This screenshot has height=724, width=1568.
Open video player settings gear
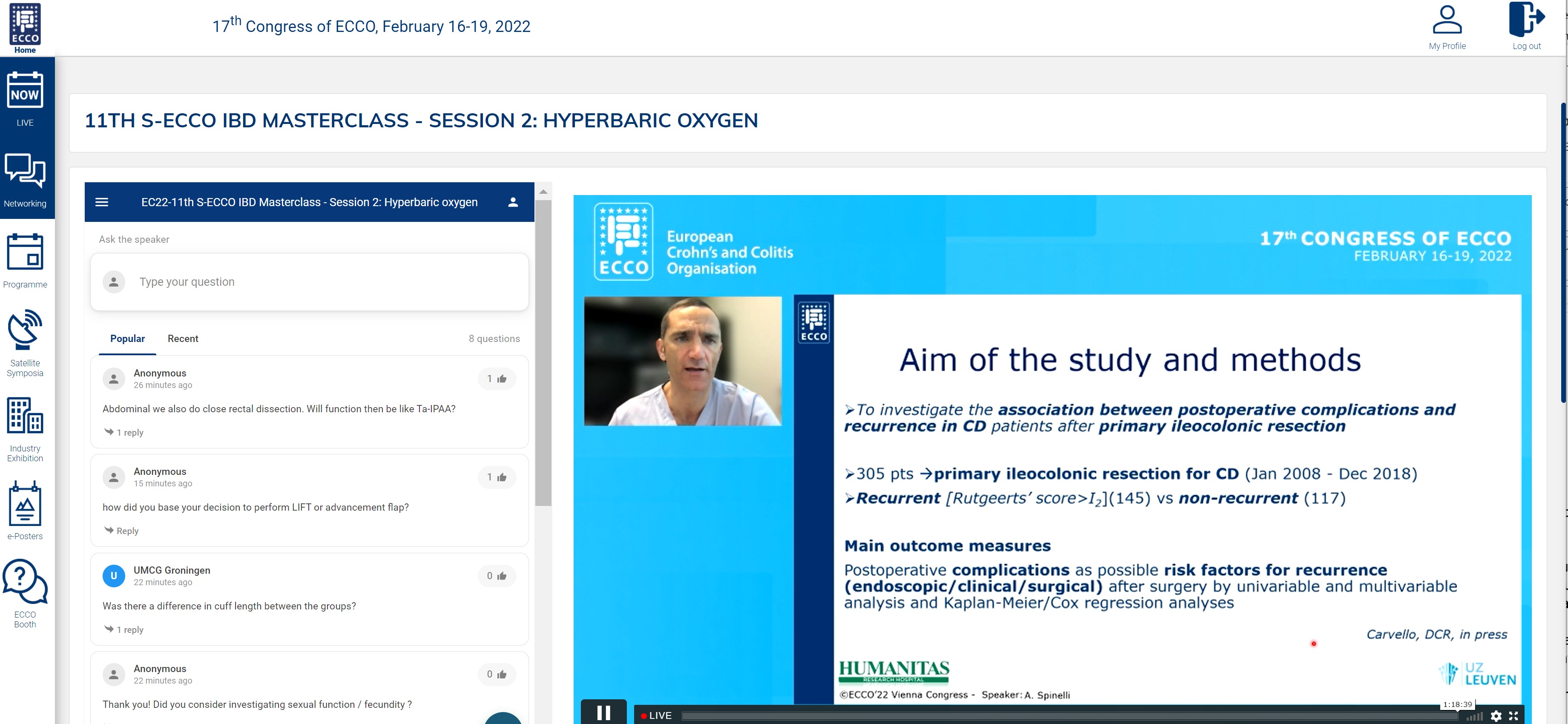pos(1496,716)
